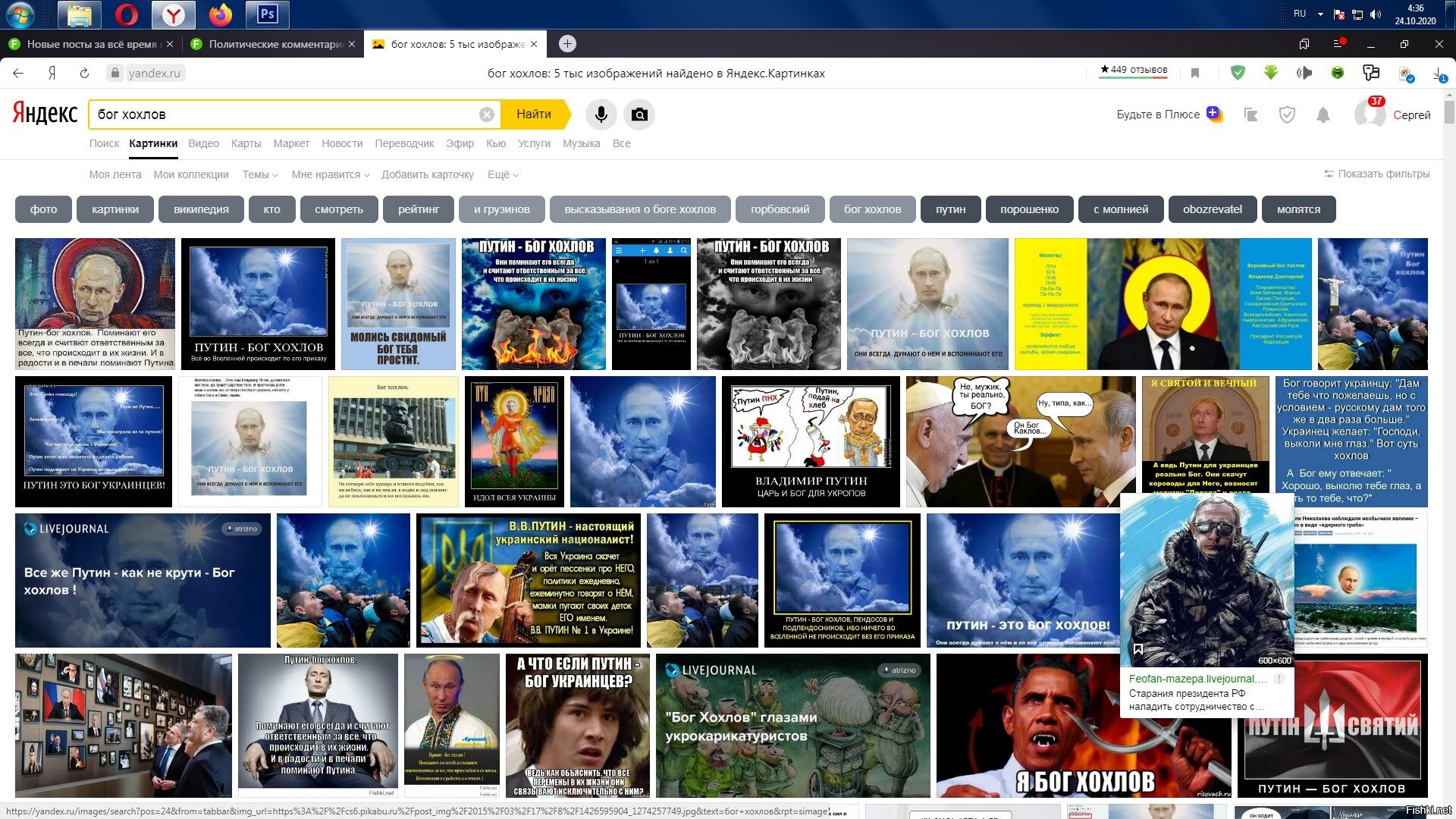The image size is (1456, 819).
Task: Open the translator icon in browser toolbar
Action: (1370, 73)
